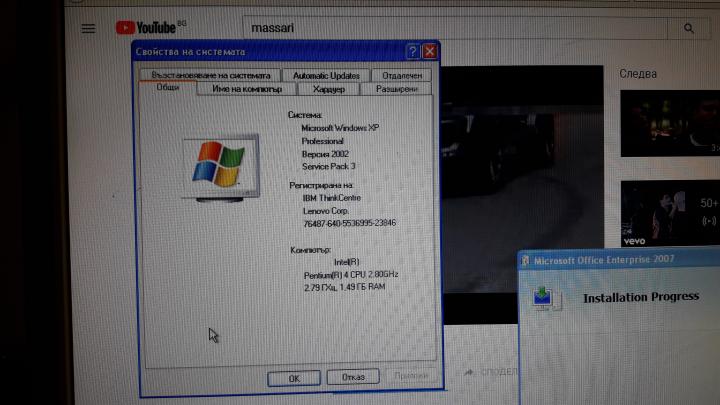The image size is (720, 405).
Task: Click the Installation Progress heading
Action: 641,298
